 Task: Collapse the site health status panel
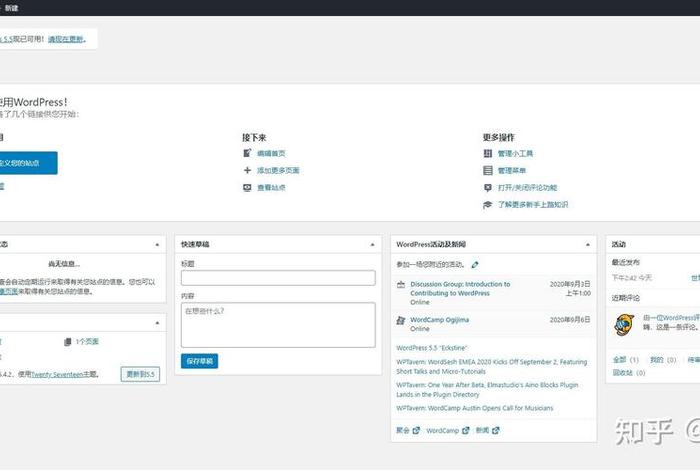pos(157,245)
